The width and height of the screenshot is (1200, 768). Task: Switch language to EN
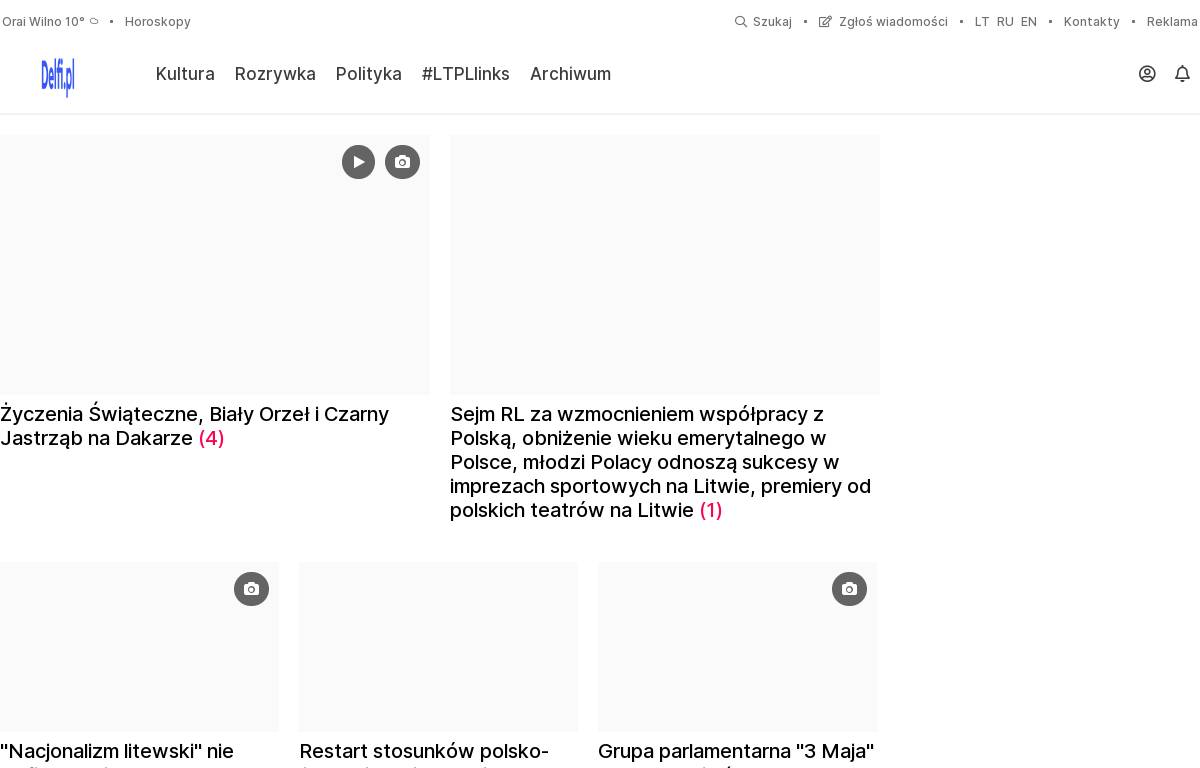tap(1029, 22)
